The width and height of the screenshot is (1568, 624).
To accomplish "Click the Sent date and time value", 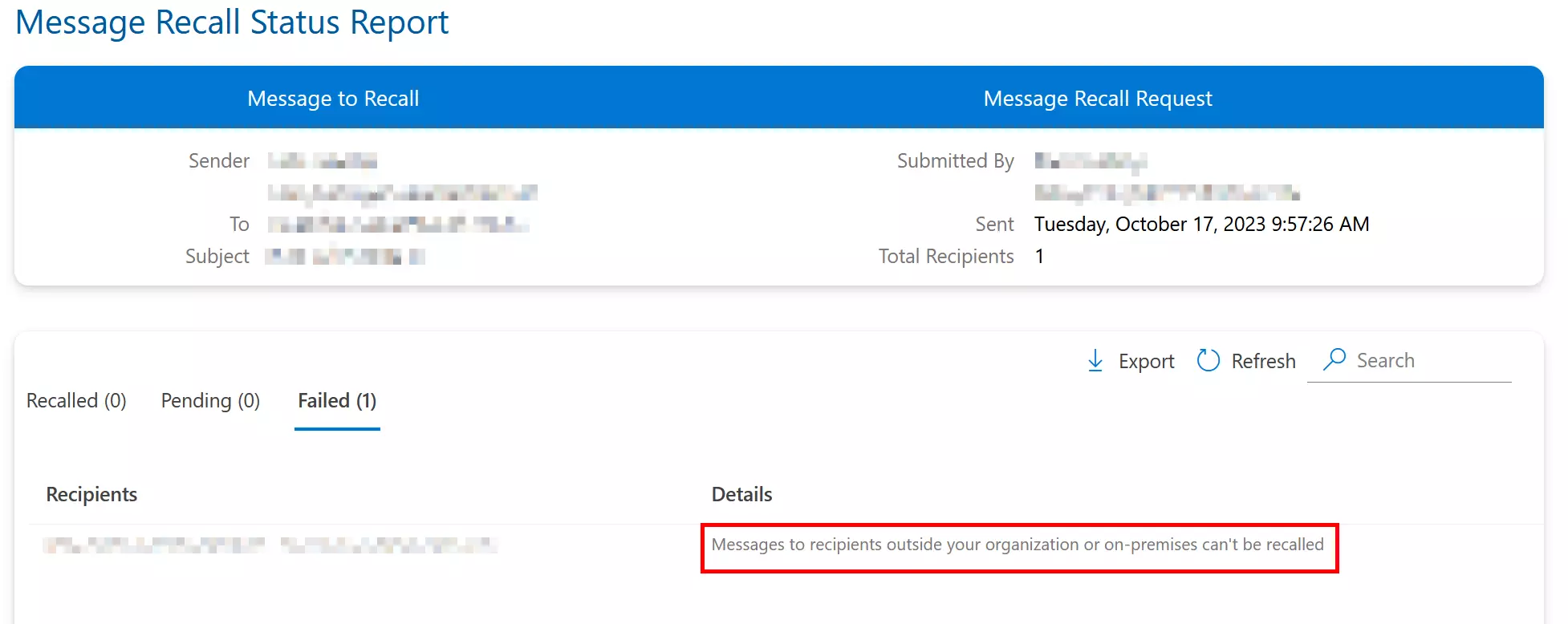I will click(1201, 225).
